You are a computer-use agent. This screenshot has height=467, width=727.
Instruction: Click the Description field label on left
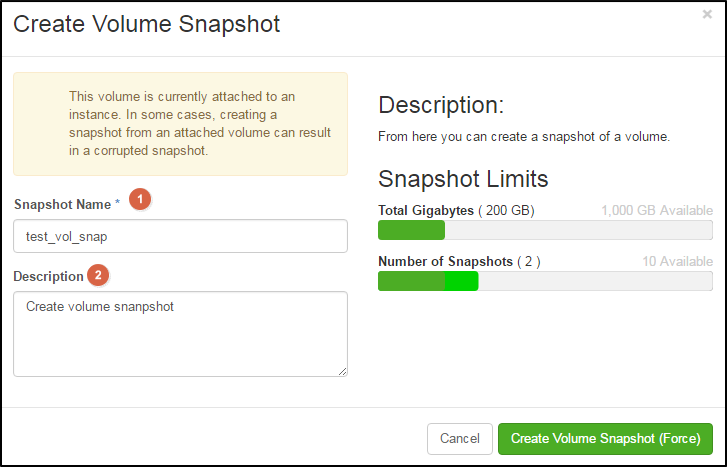tap(48, 276)
